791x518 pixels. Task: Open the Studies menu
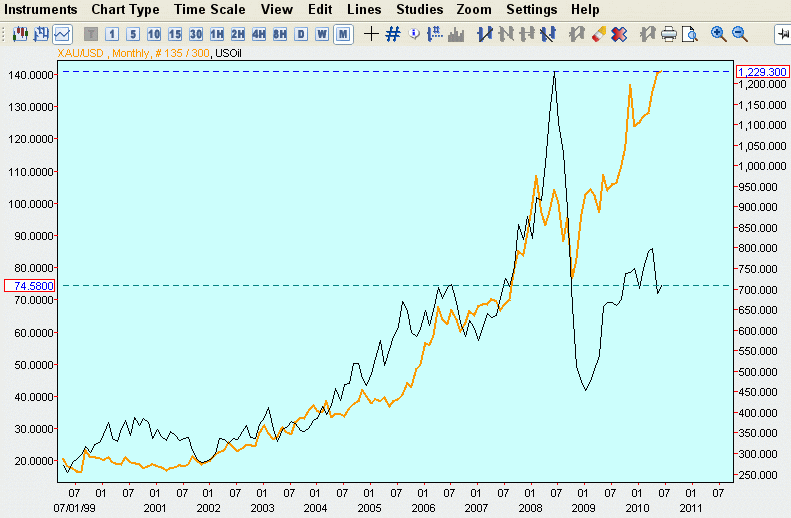click(x=420, y=10)
